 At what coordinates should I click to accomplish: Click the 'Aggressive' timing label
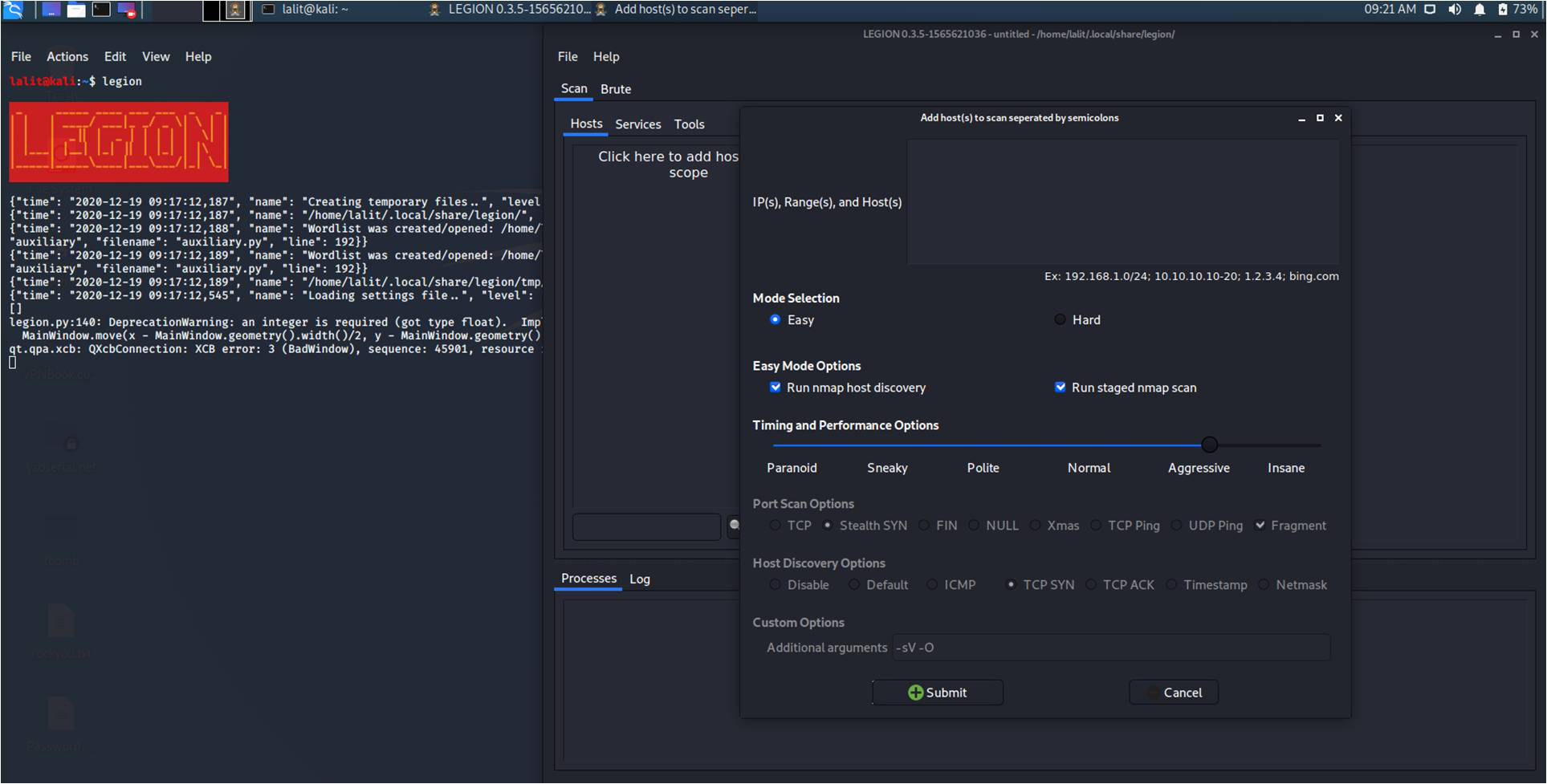[1199, 468]
